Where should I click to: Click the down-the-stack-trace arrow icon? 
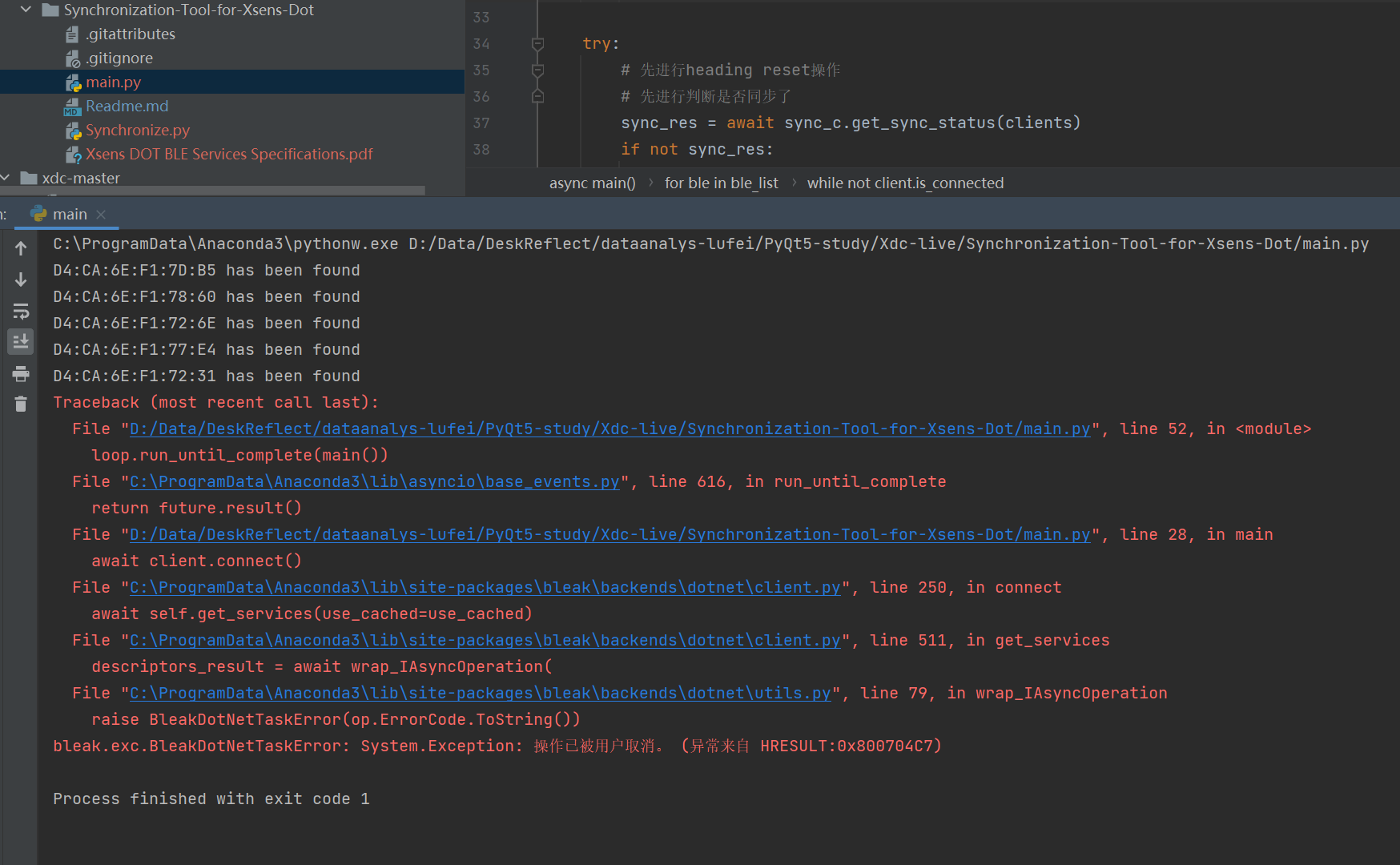(21, 280)
